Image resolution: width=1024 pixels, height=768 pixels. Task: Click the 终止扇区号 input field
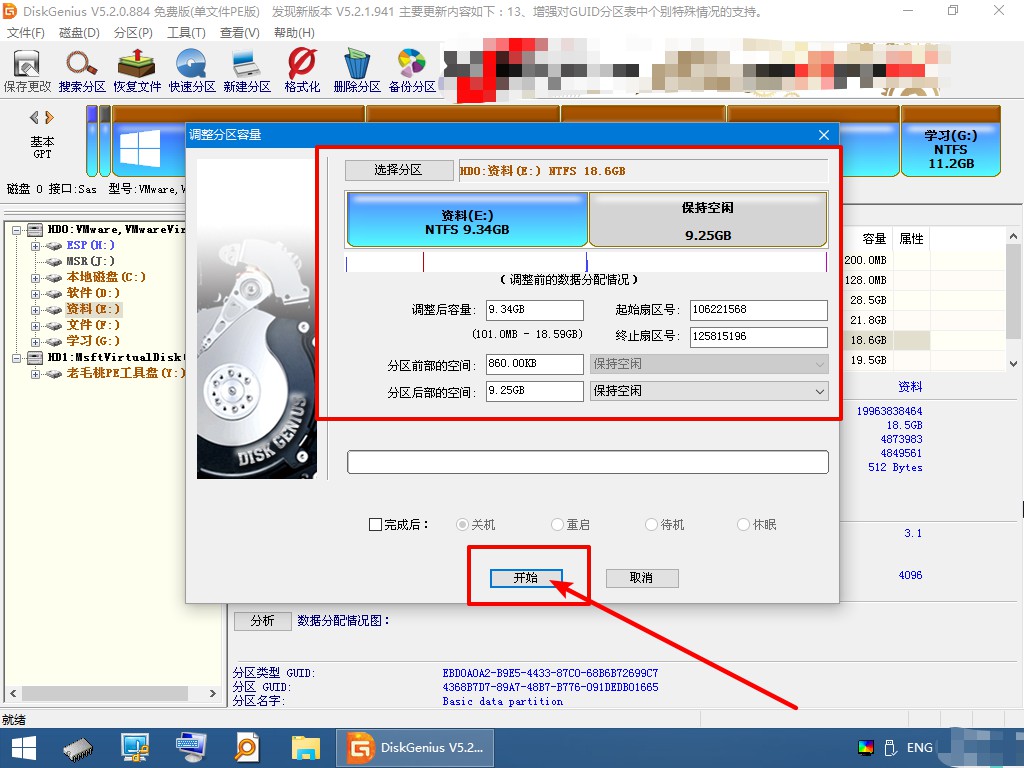pos(758,337)
